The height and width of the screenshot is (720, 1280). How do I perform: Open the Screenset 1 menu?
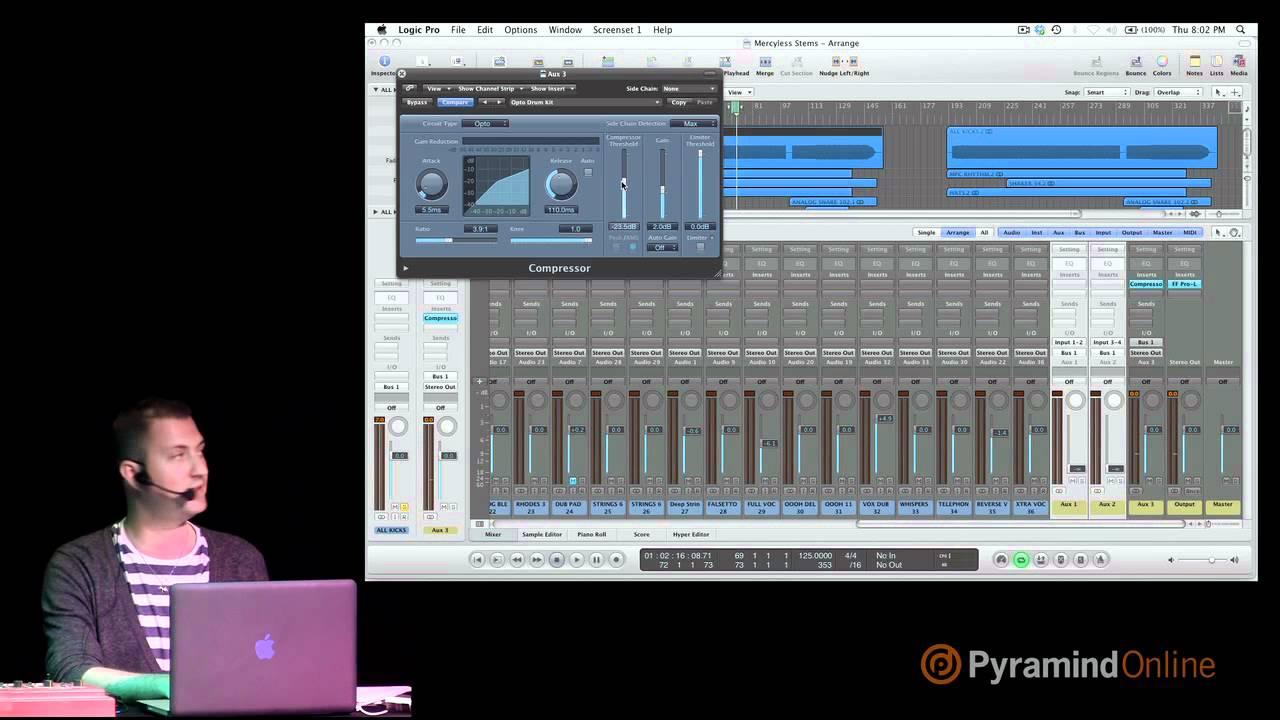tap(617, 30)
